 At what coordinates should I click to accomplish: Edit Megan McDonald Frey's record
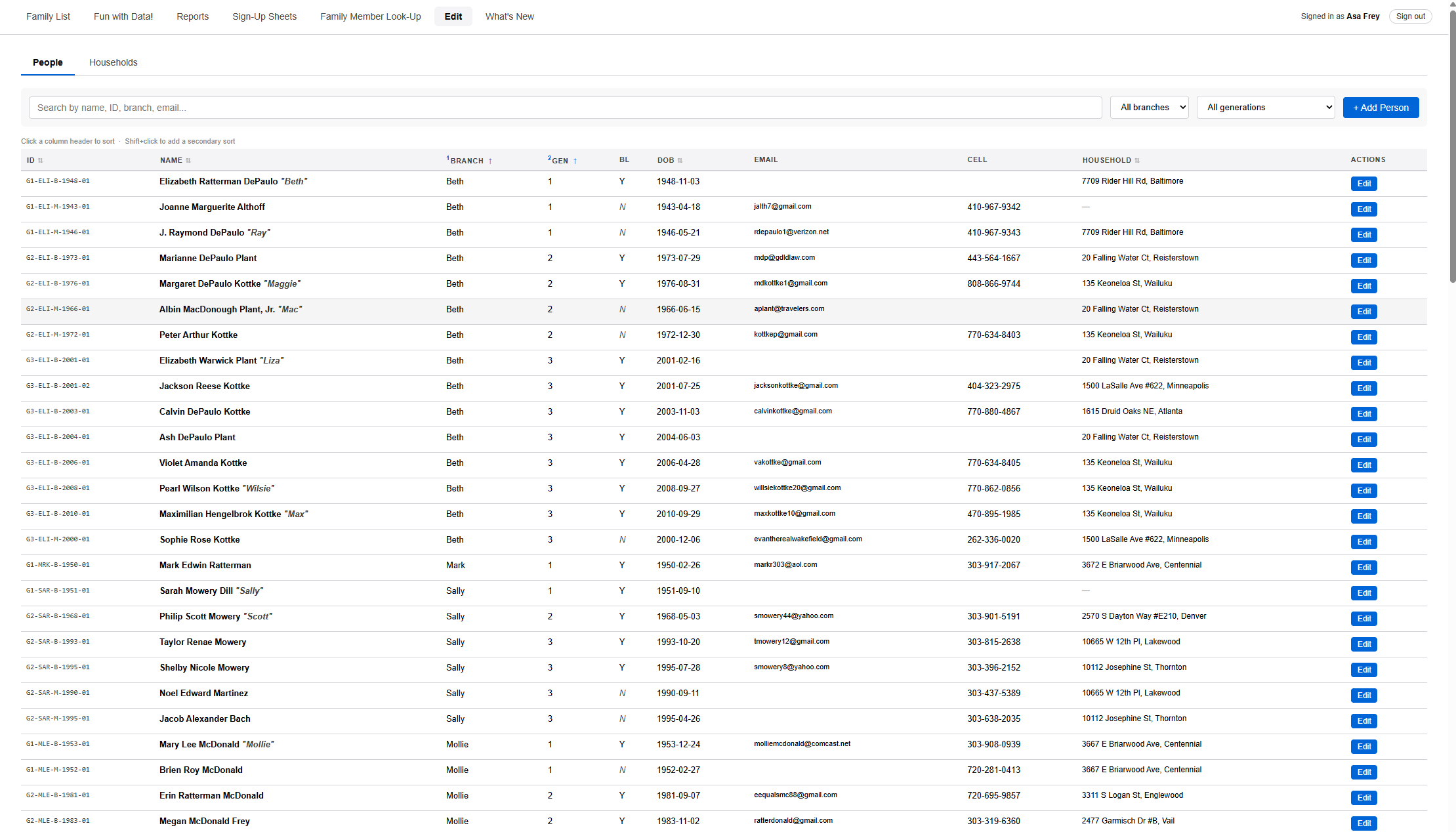click(1363, 823)
